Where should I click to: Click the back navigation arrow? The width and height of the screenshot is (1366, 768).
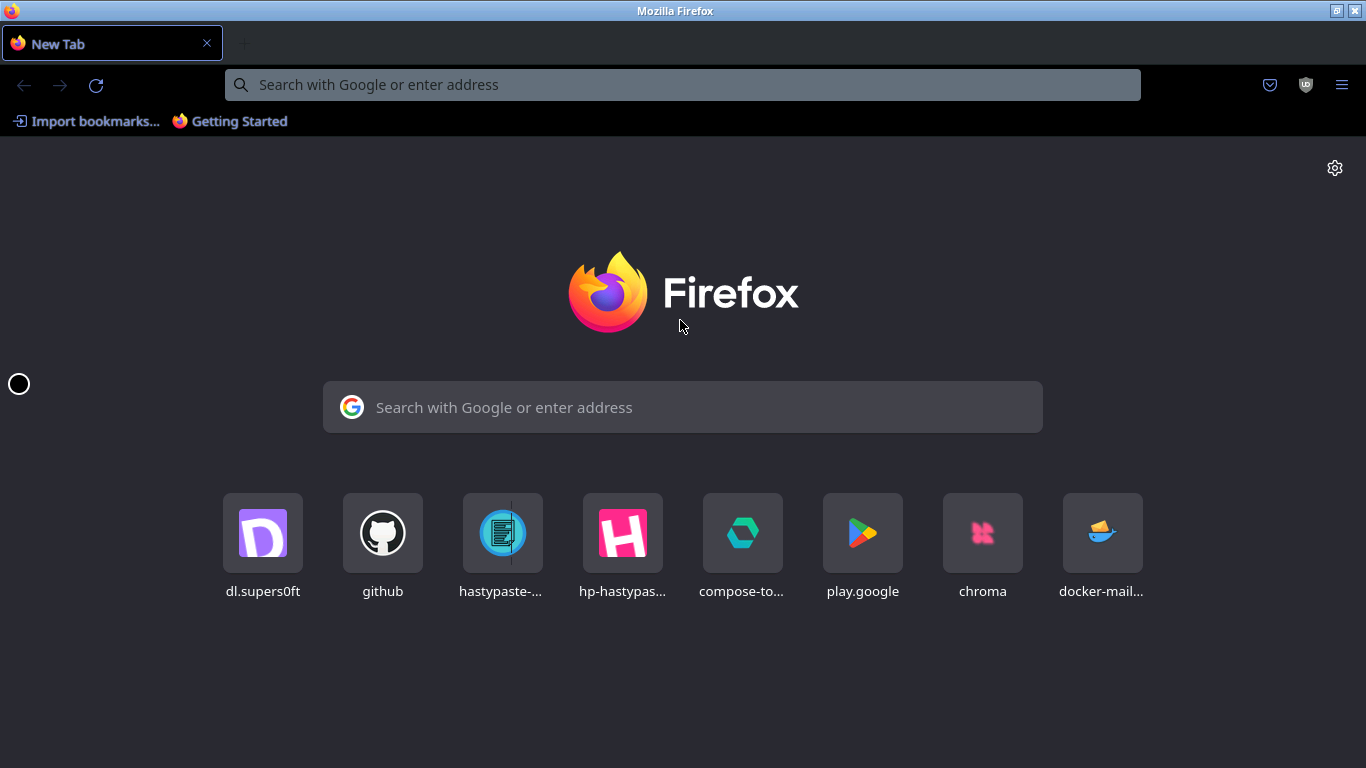(x=24, y=86)
